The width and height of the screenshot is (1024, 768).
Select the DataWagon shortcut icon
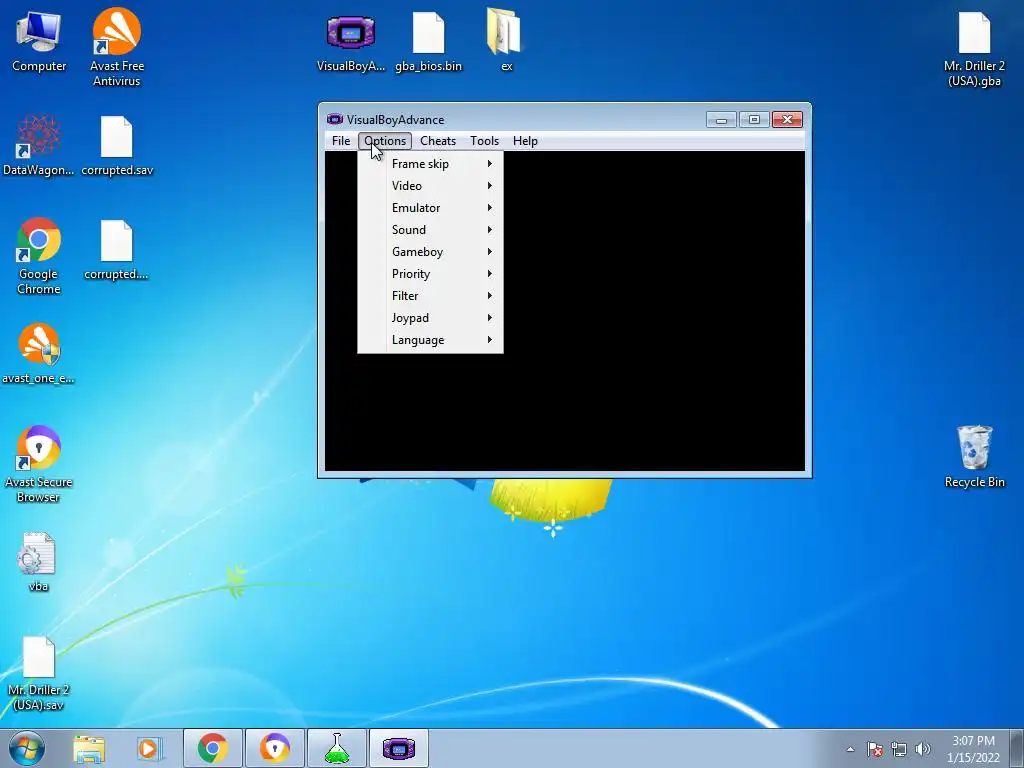point(39,145)
